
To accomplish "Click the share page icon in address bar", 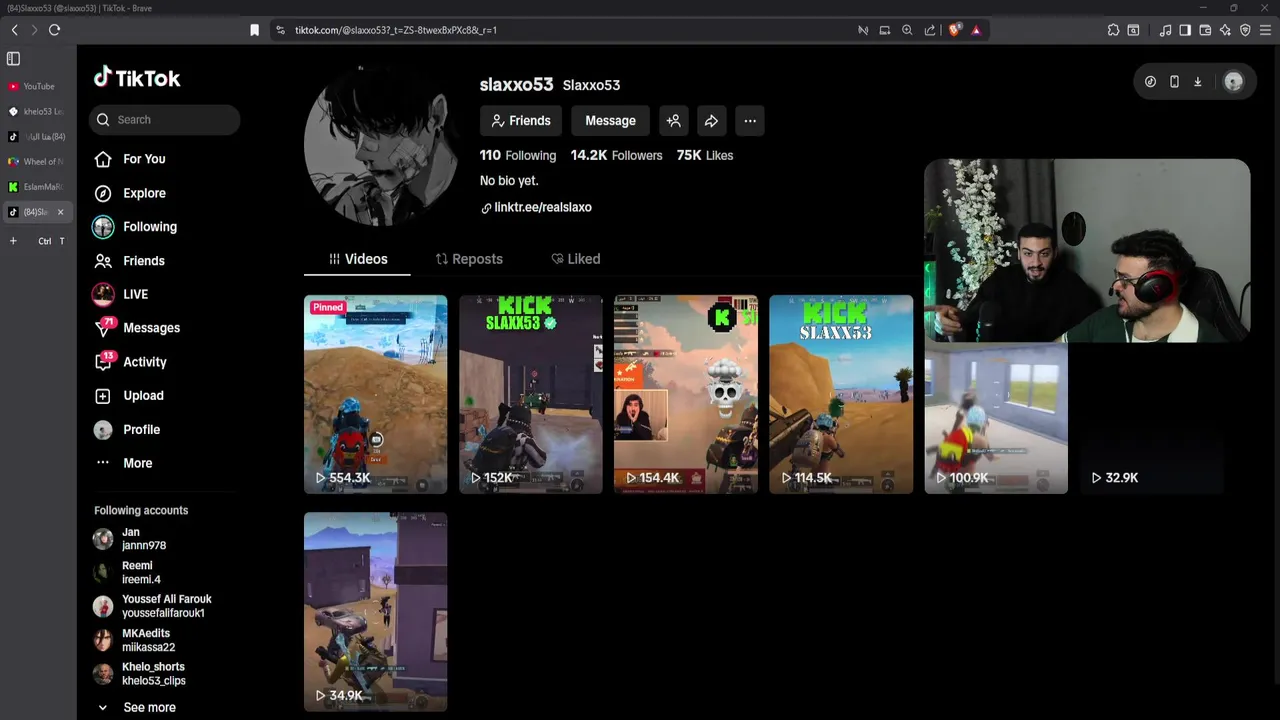I will [930, 30].
